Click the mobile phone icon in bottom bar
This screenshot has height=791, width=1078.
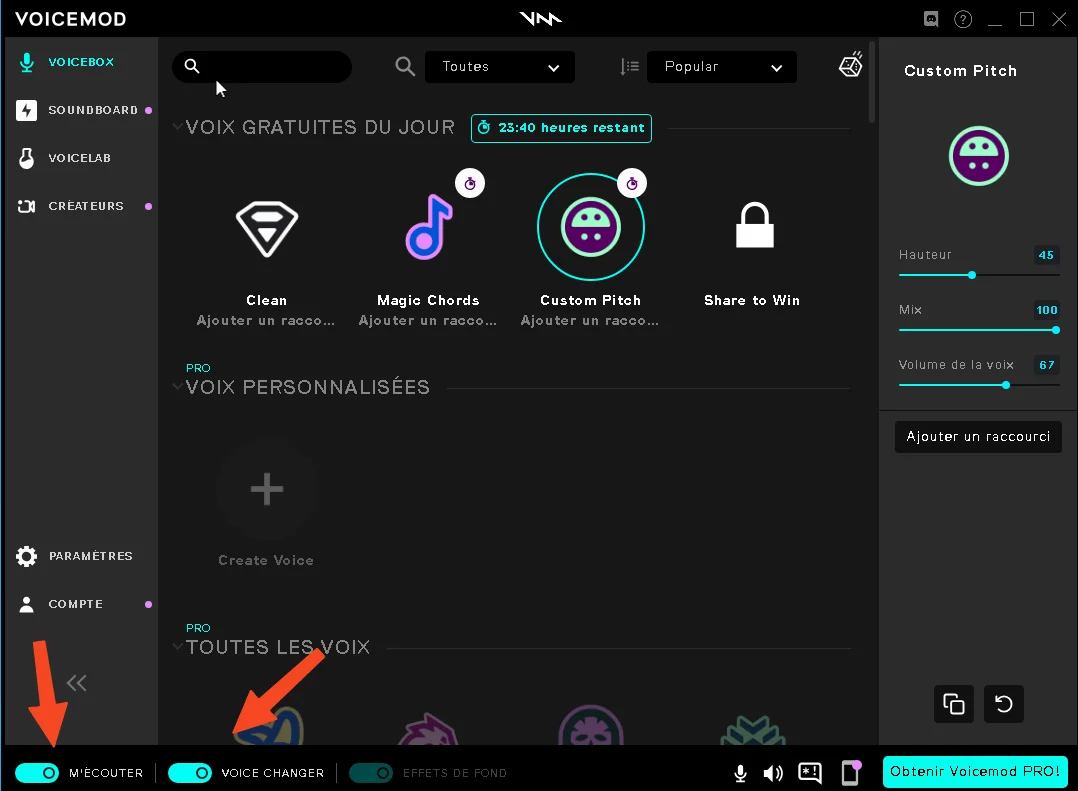[851, 772]
